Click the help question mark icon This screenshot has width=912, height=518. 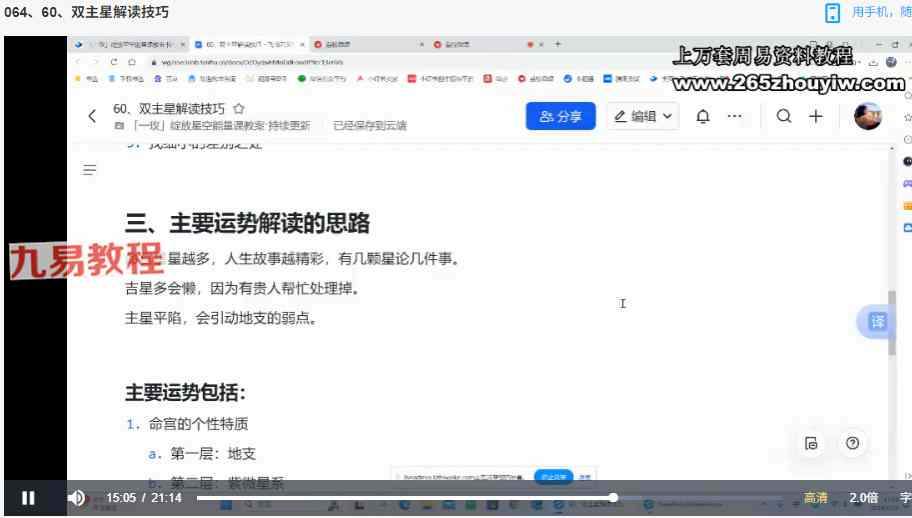[x=852, y=443]
